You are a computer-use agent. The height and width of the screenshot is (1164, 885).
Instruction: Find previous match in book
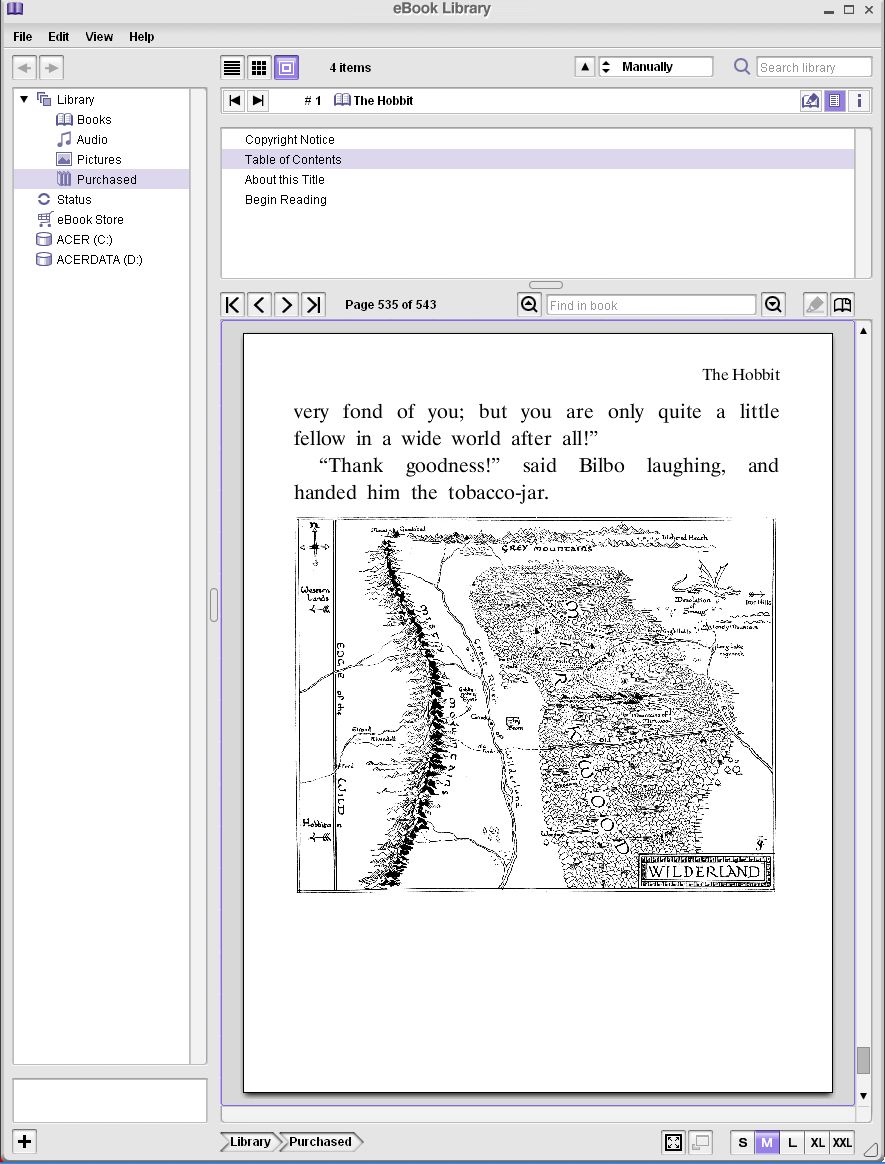pyautogui.click(x=529, y=304)
